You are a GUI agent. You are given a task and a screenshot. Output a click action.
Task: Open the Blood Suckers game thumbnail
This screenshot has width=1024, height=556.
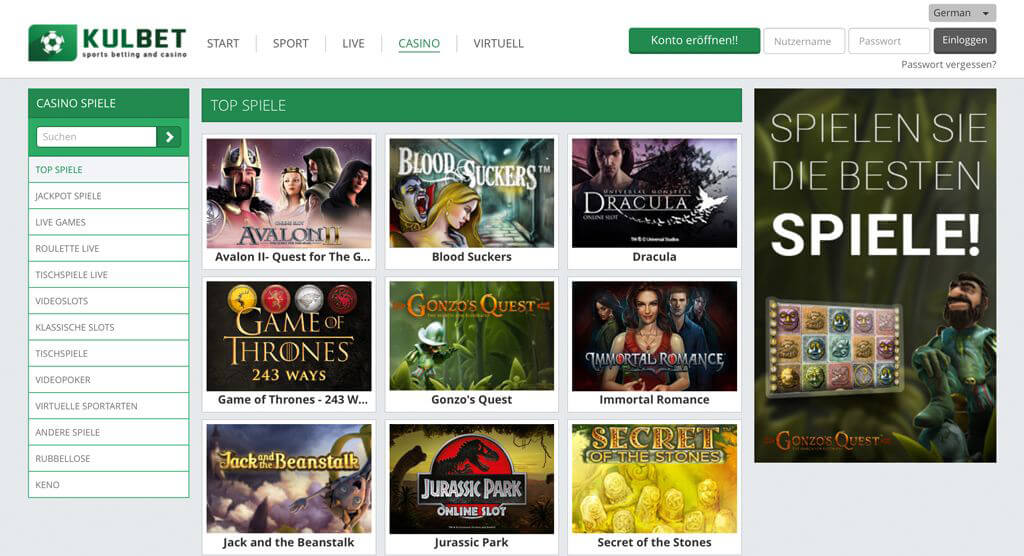(472, 193)
